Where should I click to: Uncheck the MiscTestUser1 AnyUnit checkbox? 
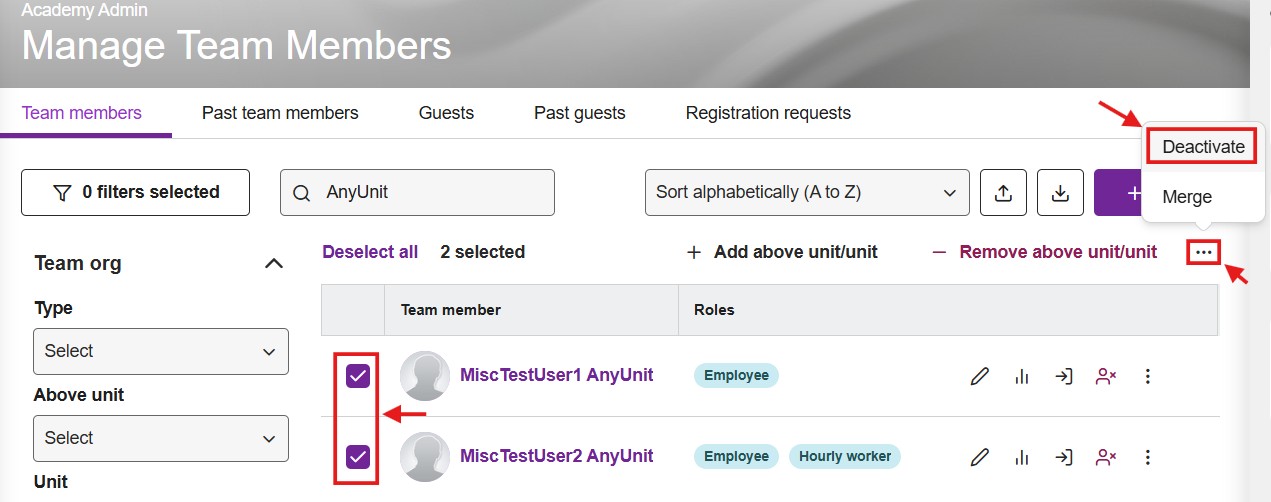358,376
